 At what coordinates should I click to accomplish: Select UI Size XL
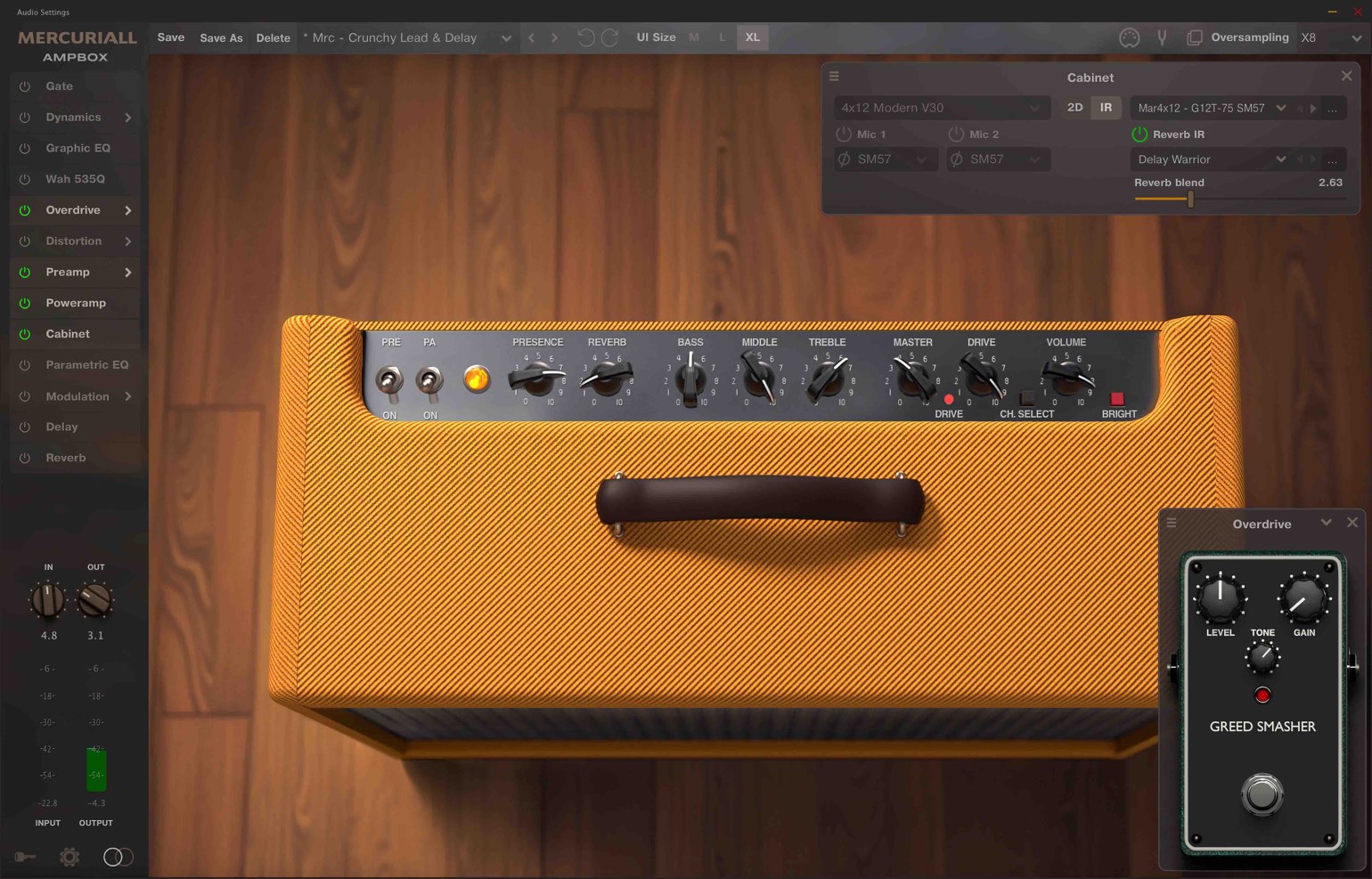[x=753, y=37]
